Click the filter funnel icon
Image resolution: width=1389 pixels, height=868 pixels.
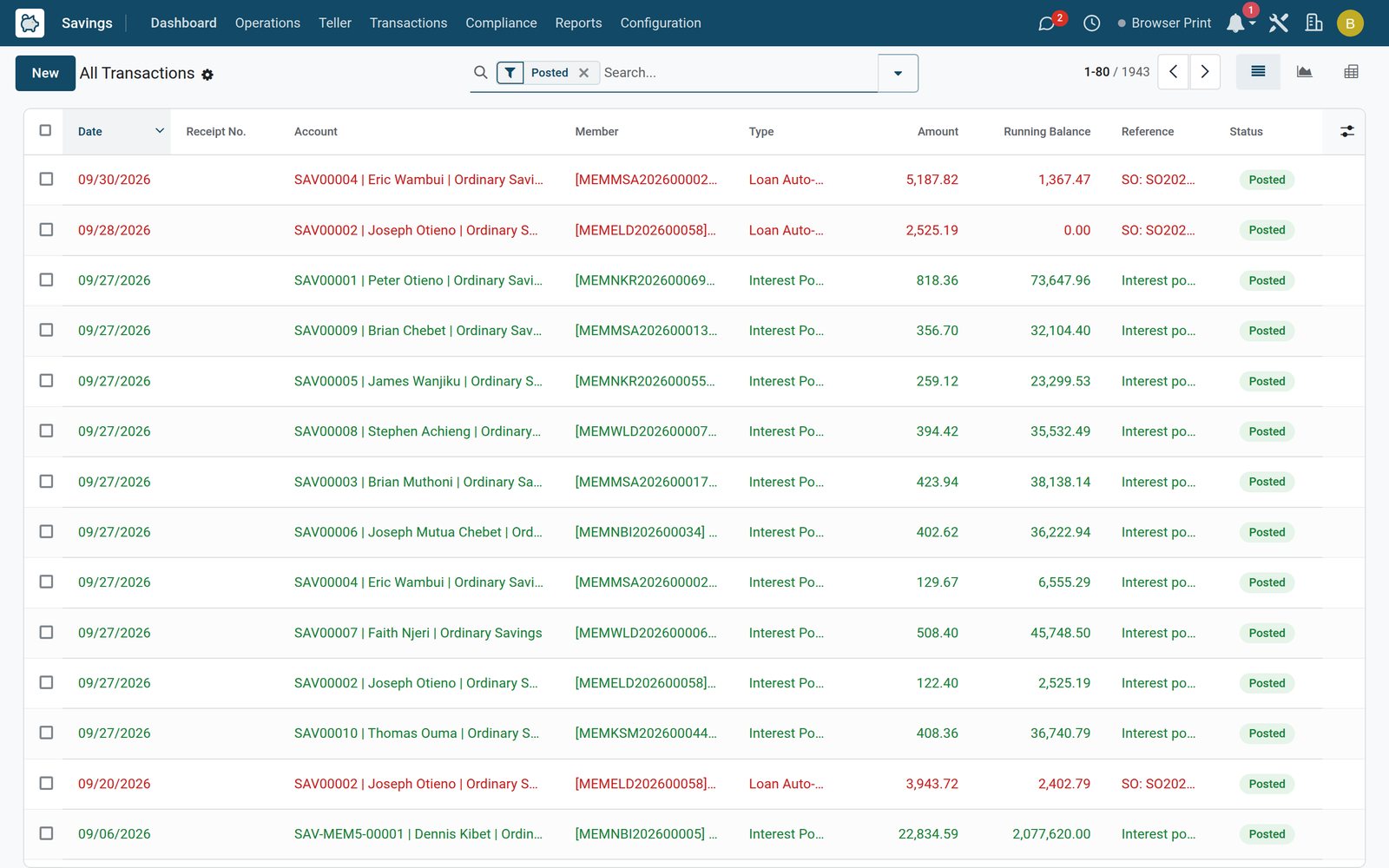coord(510,73)
